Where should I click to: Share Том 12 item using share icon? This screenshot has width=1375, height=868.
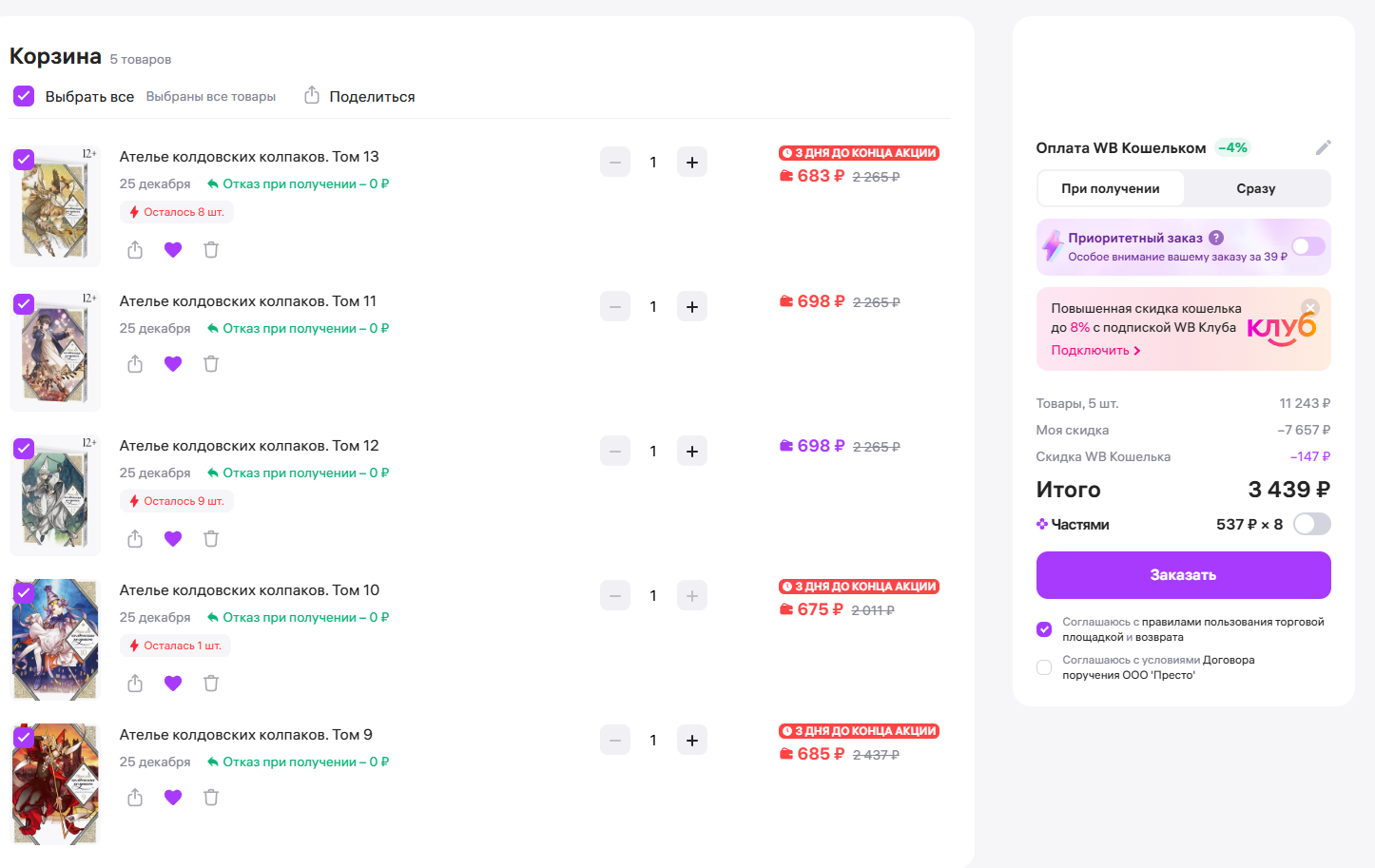coord(135,539)
